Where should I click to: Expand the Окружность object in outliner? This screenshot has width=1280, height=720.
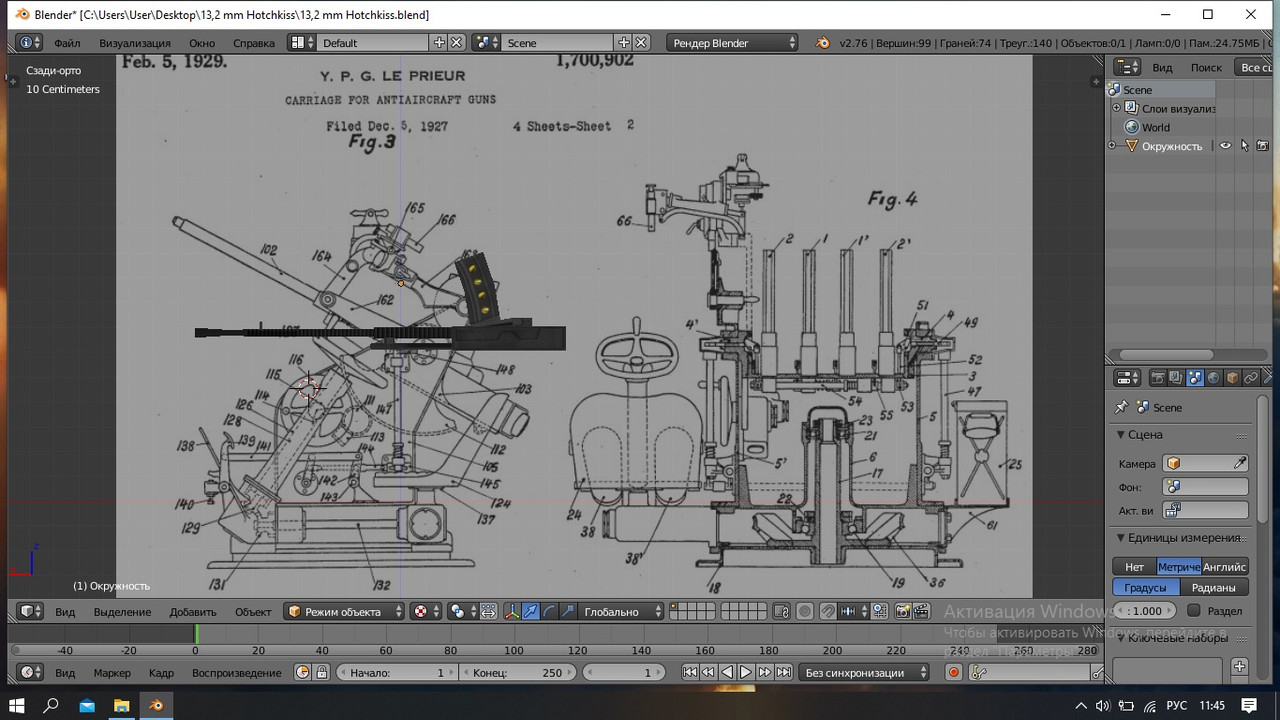point(1111,146)
